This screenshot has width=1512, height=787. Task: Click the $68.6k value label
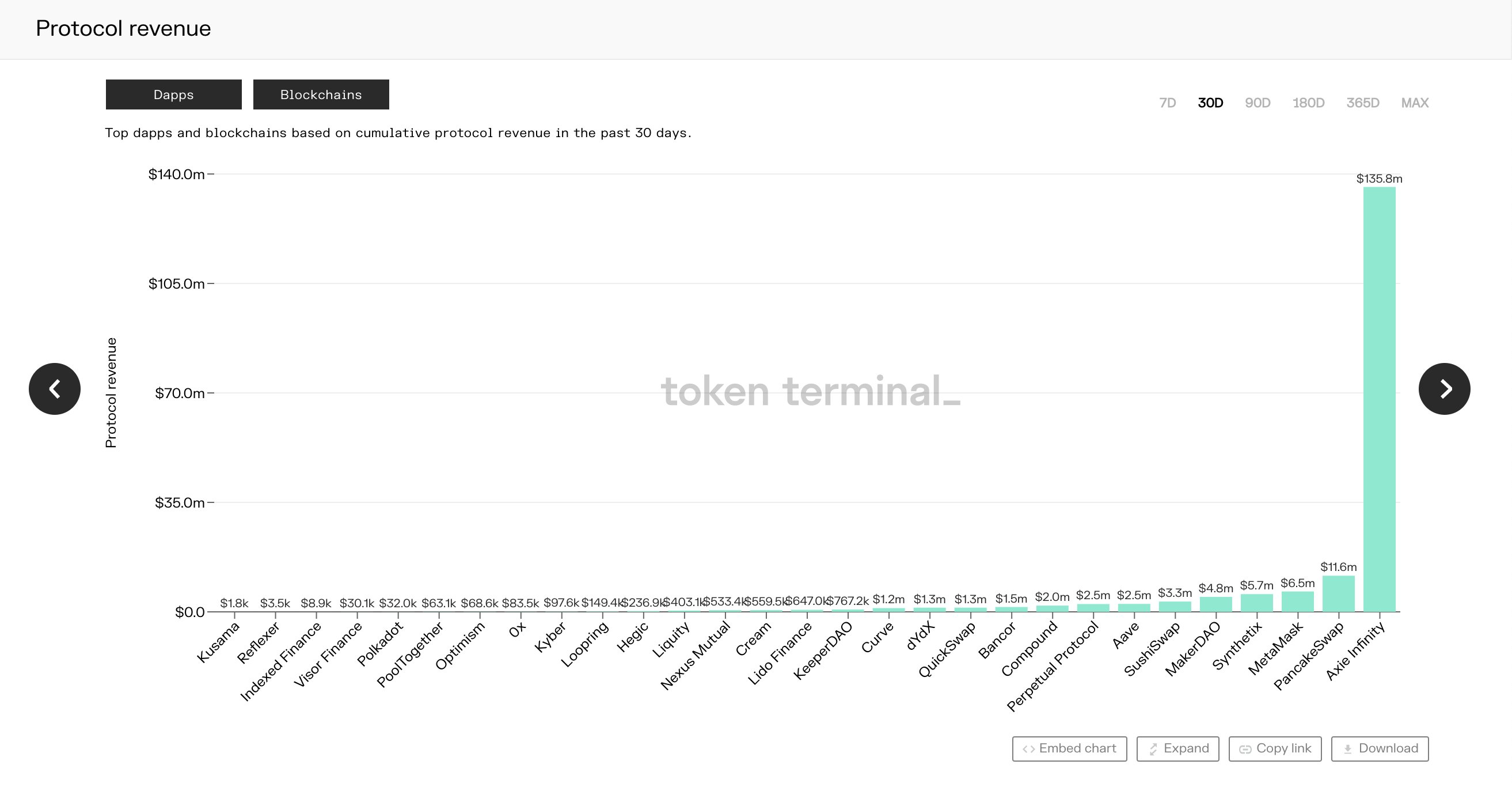(x=480, y=603)
